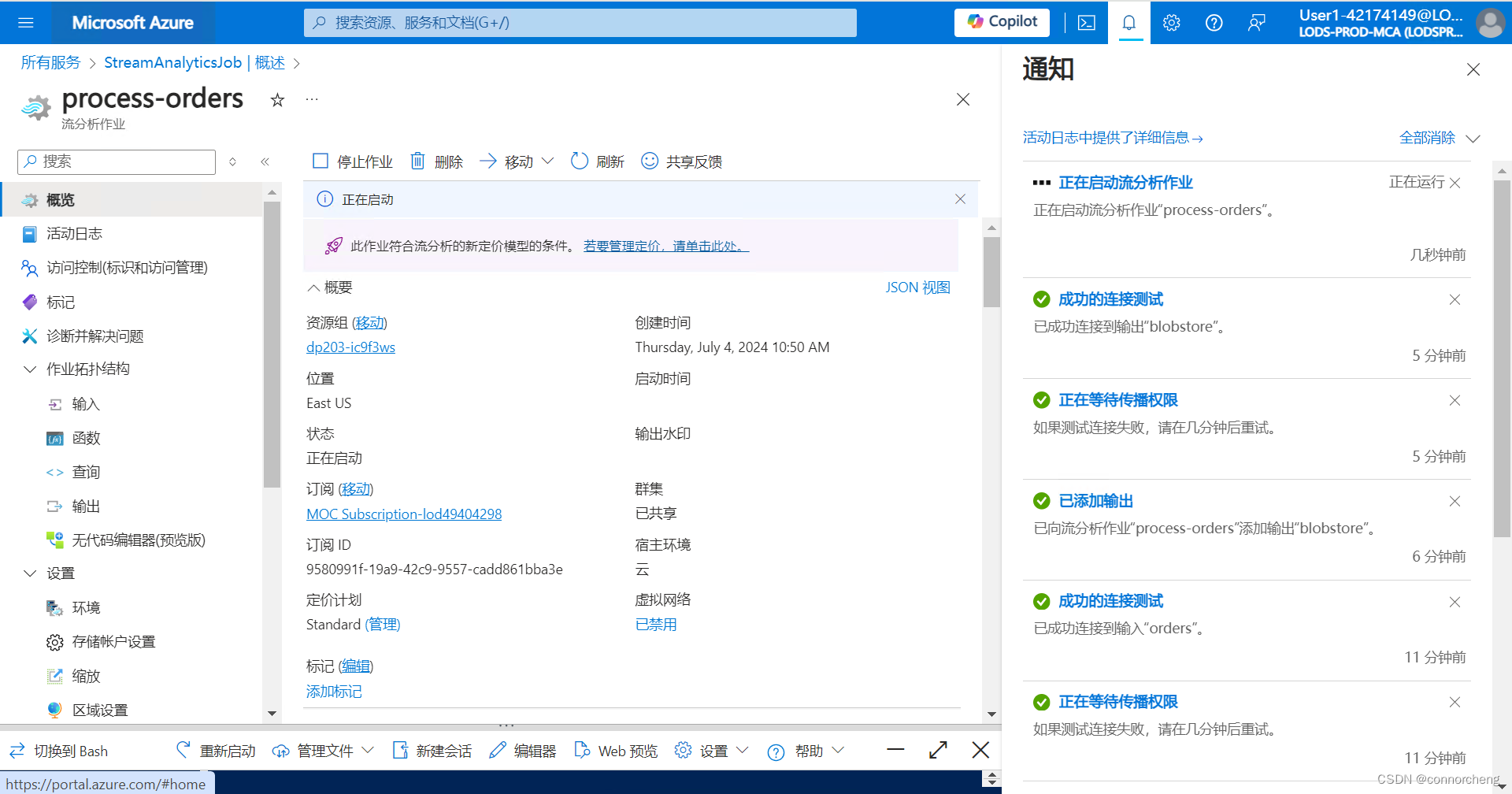The height and width of the screenshot is (794, 1512).
Task: Click 共享反馈 in the toolbar
Action: point(682,161)
